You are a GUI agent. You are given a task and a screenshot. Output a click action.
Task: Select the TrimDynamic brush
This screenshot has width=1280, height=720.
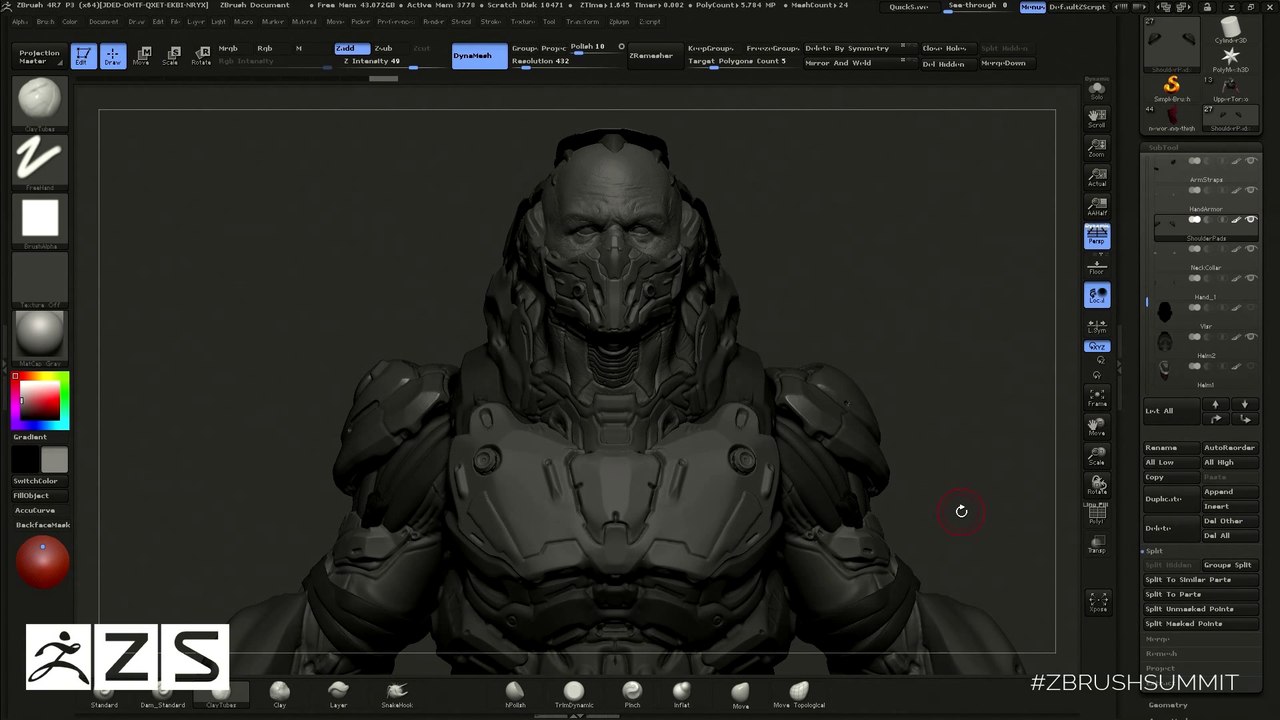(x=574, y=695)
